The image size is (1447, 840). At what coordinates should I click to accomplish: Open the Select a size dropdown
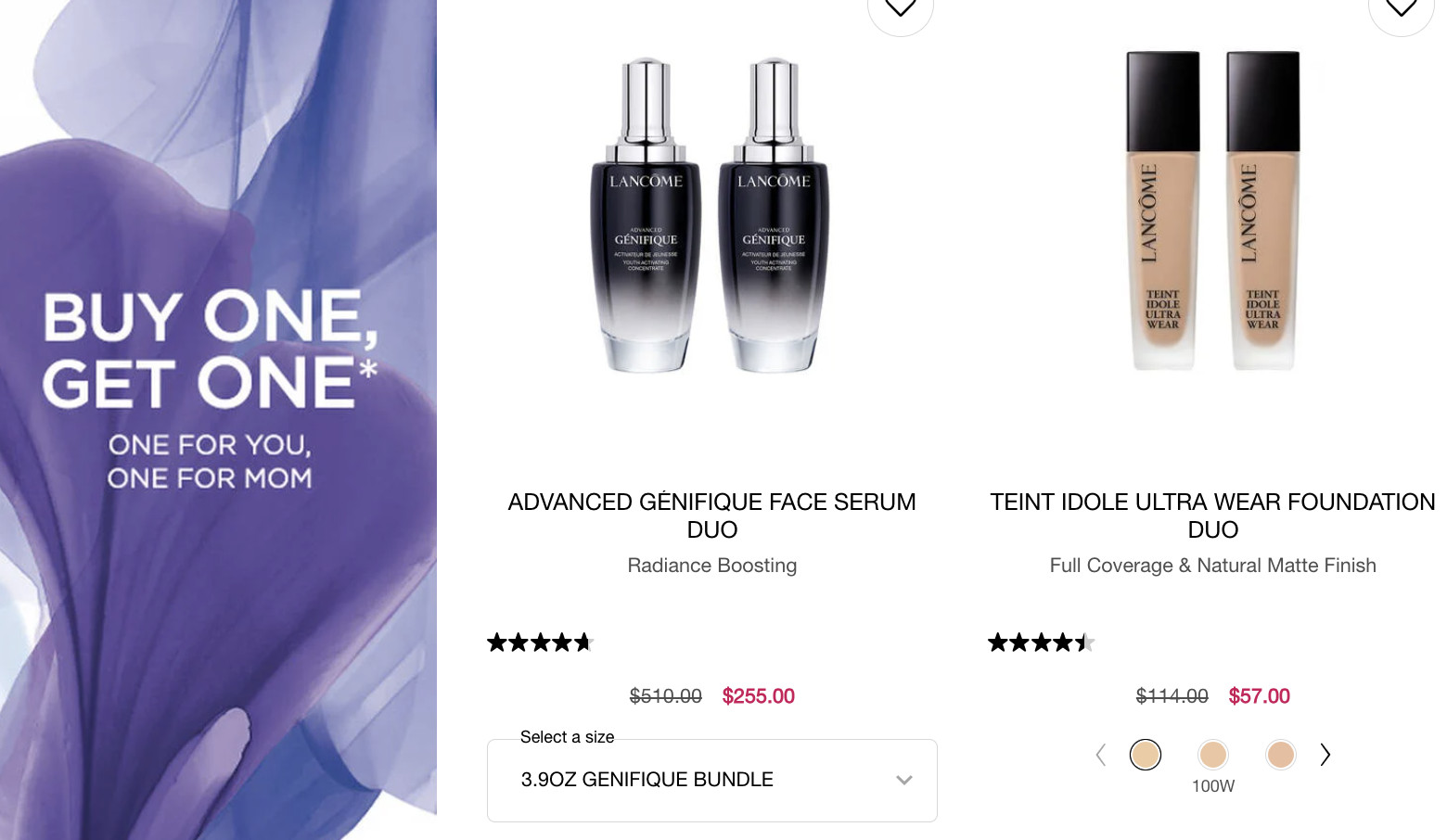(712, 781)
